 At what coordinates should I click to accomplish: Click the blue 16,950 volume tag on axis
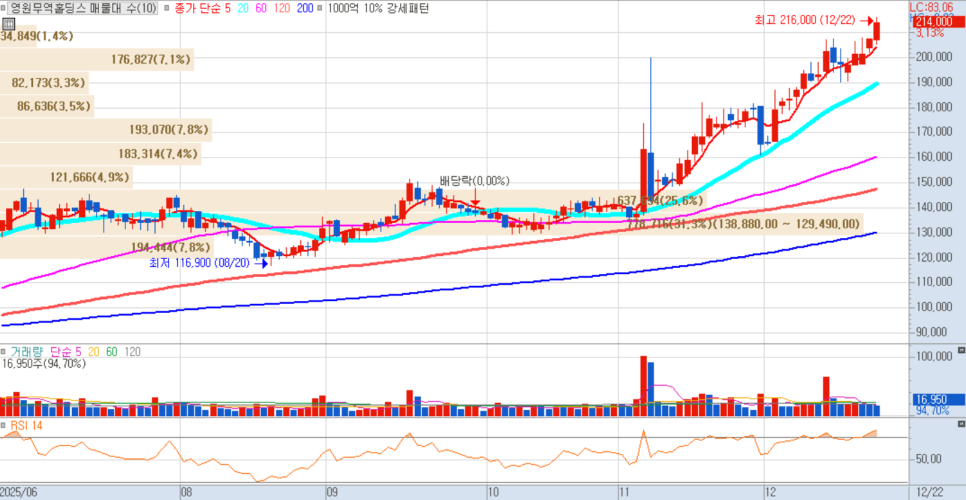coord(937,399)
